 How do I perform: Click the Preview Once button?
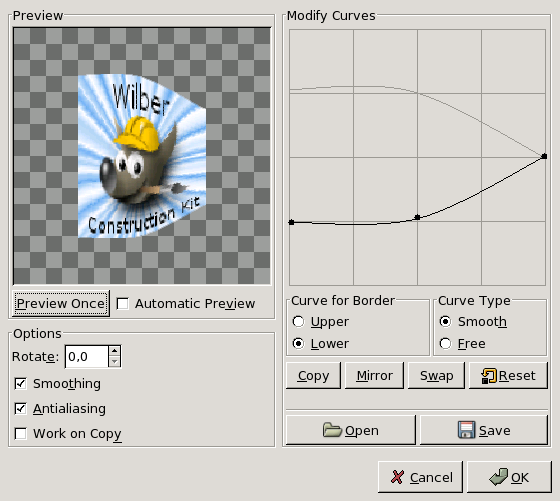pyautogui.click(x=61, y=304)
